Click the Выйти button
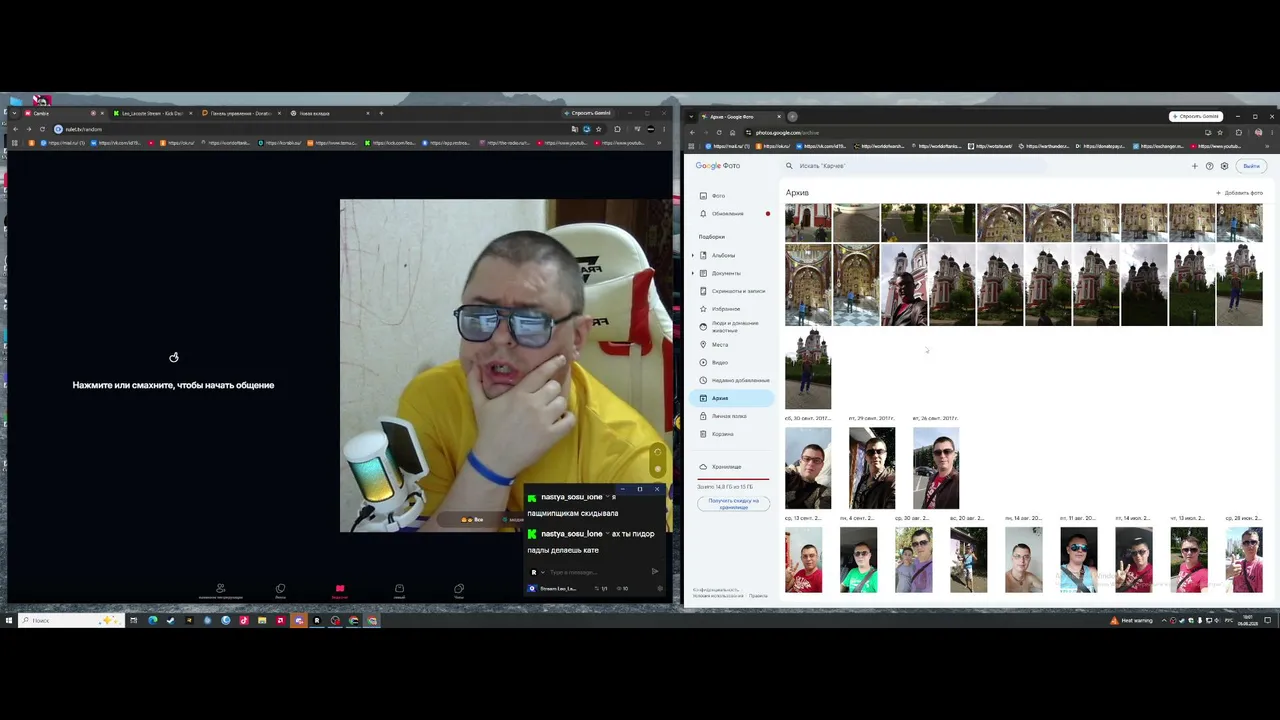This screenshot has width=1280, height=720. (1251, 166)
